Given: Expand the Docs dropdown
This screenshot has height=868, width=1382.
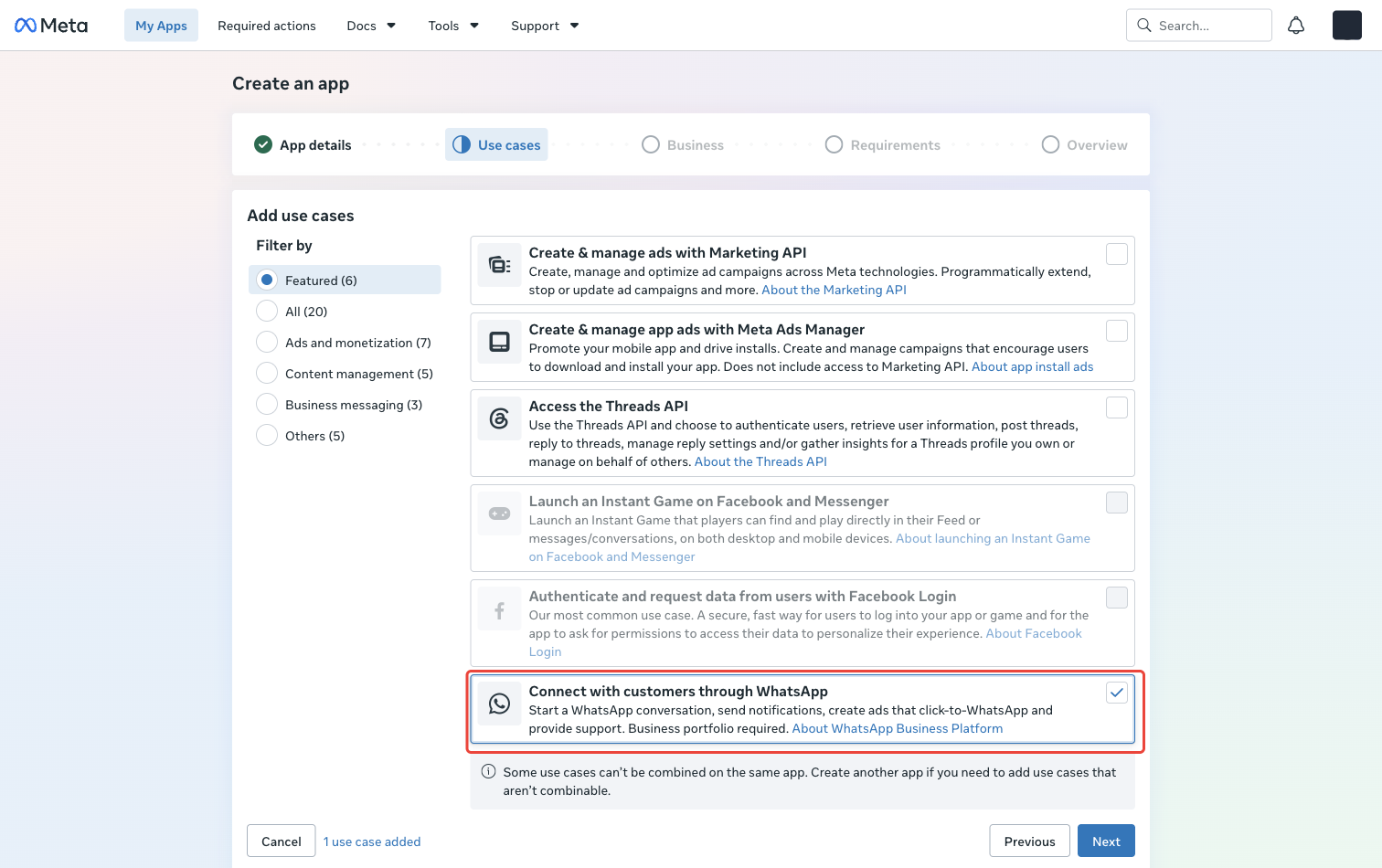Looking at the screenshot, I should coord(371,26).
